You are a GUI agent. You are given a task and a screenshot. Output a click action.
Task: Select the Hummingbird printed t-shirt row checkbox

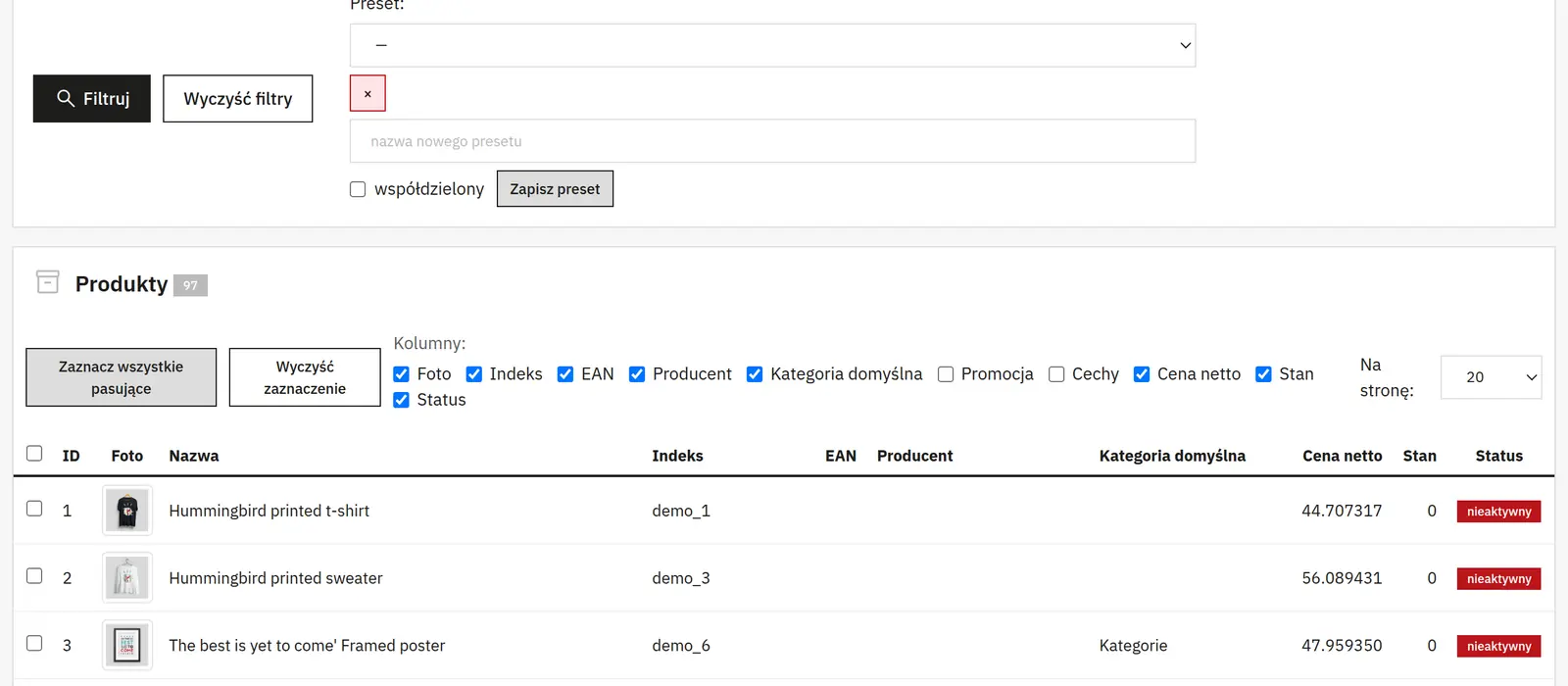click(x=34, y=509)
